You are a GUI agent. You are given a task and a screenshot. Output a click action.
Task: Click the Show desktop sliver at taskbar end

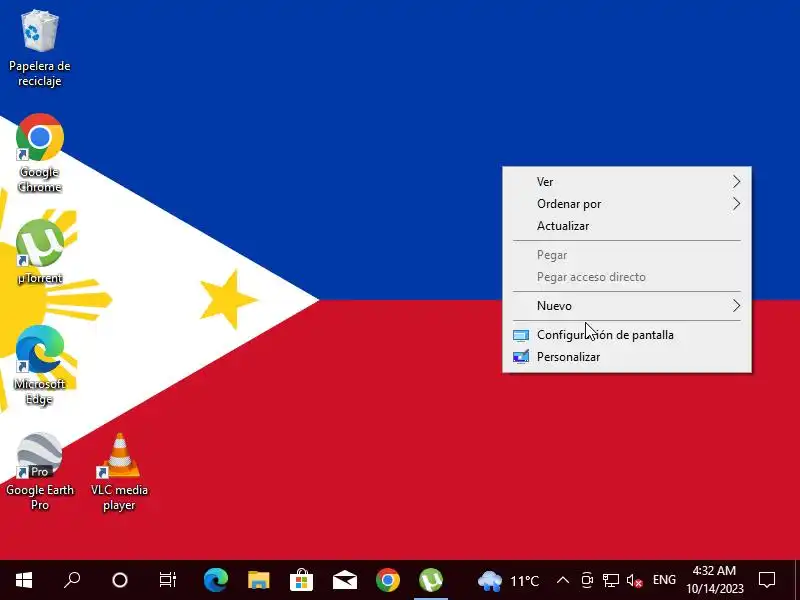[x=797, y=580]
